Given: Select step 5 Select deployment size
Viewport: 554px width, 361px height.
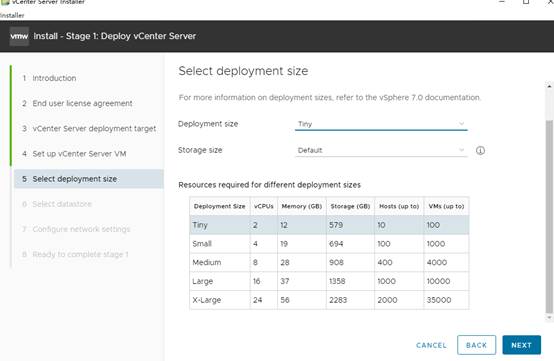Looking at the screenshot, I should [x=89, y=179].
